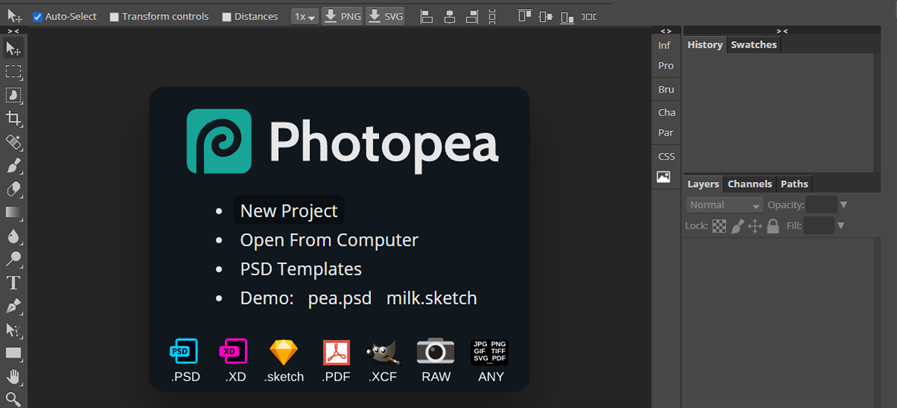Select the Move tool in left toolbar

coord(13,49)
